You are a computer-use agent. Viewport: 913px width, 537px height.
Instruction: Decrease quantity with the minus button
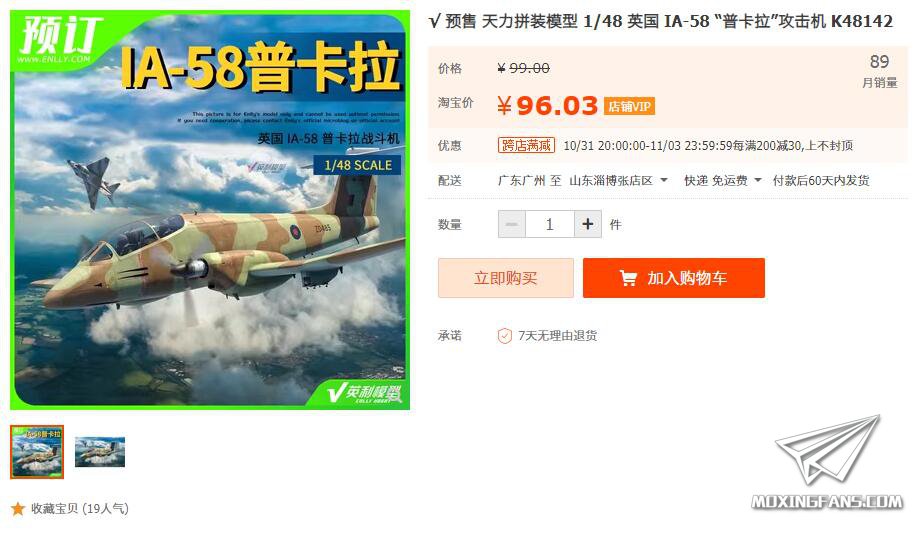512,224
